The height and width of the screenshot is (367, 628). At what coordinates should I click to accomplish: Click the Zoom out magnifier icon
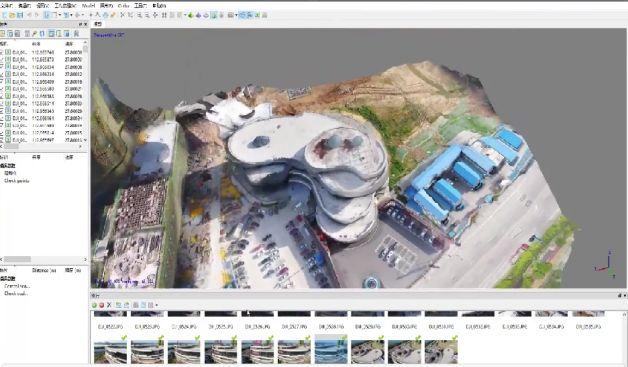pos(147,15)
